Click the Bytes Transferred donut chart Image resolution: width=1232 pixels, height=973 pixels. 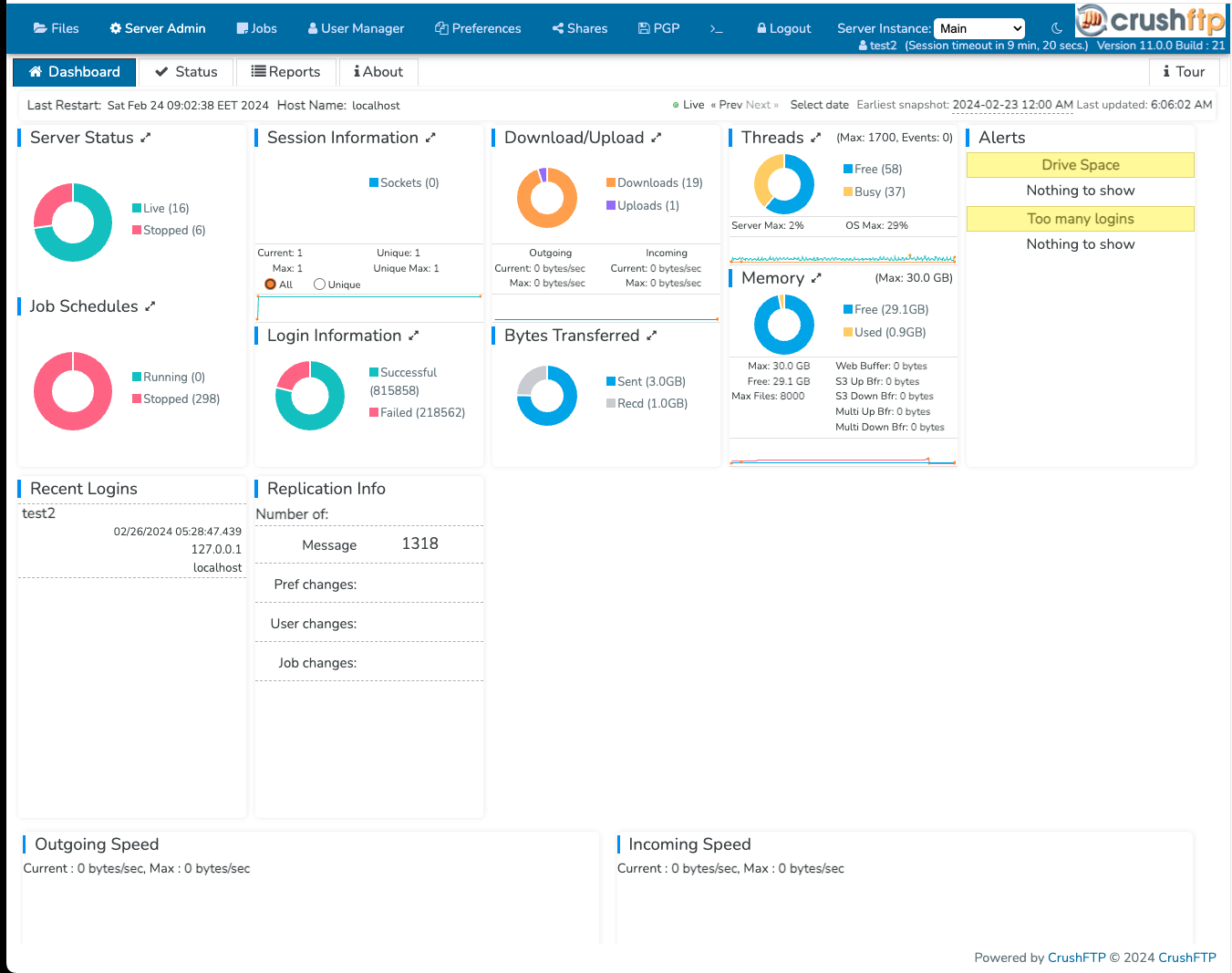pyautogui.click(x=547, y=396)
